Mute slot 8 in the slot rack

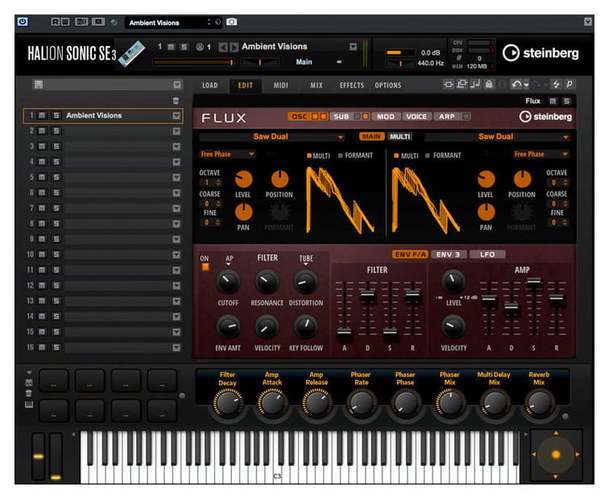[x=42, y=224]
